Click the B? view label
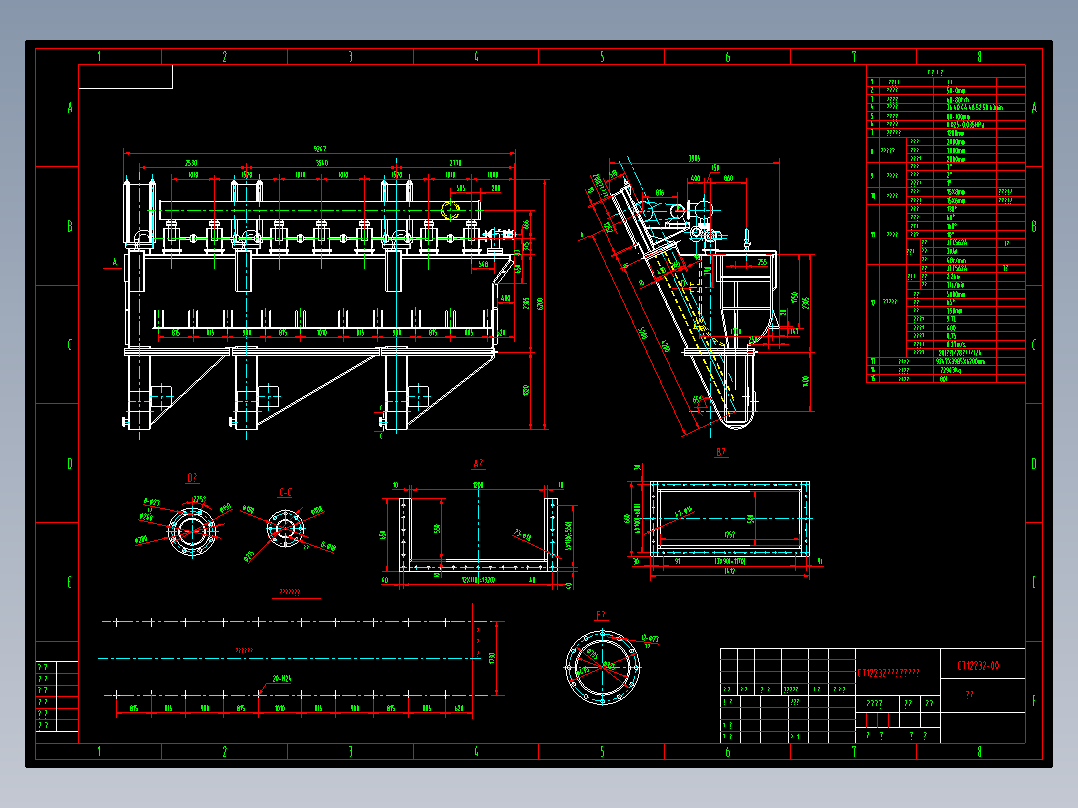This screenshot has height=808, width=1078. coord(720,452)
